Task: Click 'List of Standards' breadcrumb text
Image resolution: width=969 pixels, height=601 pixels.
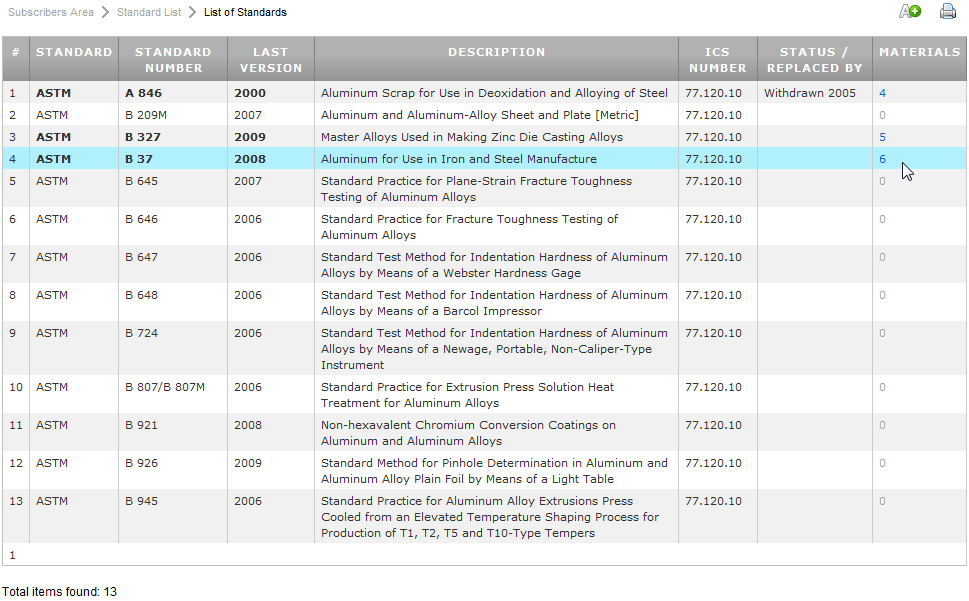Action: [x=245, y=12]
